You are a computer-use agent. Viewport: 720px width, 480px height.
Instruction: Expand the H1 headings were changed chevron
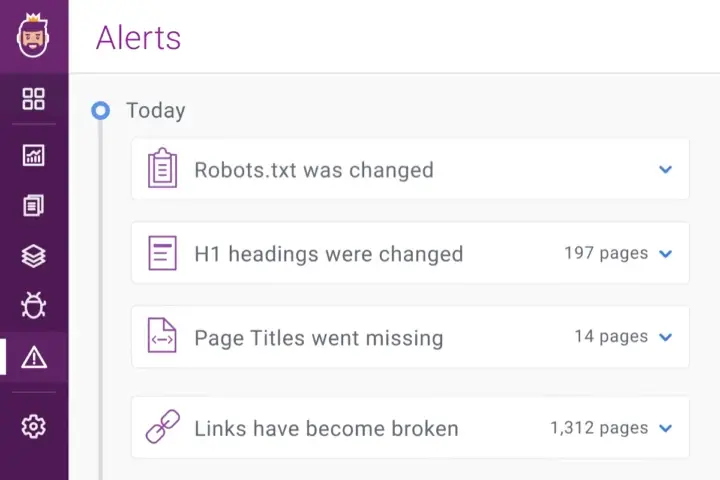(x=666, y=254)
